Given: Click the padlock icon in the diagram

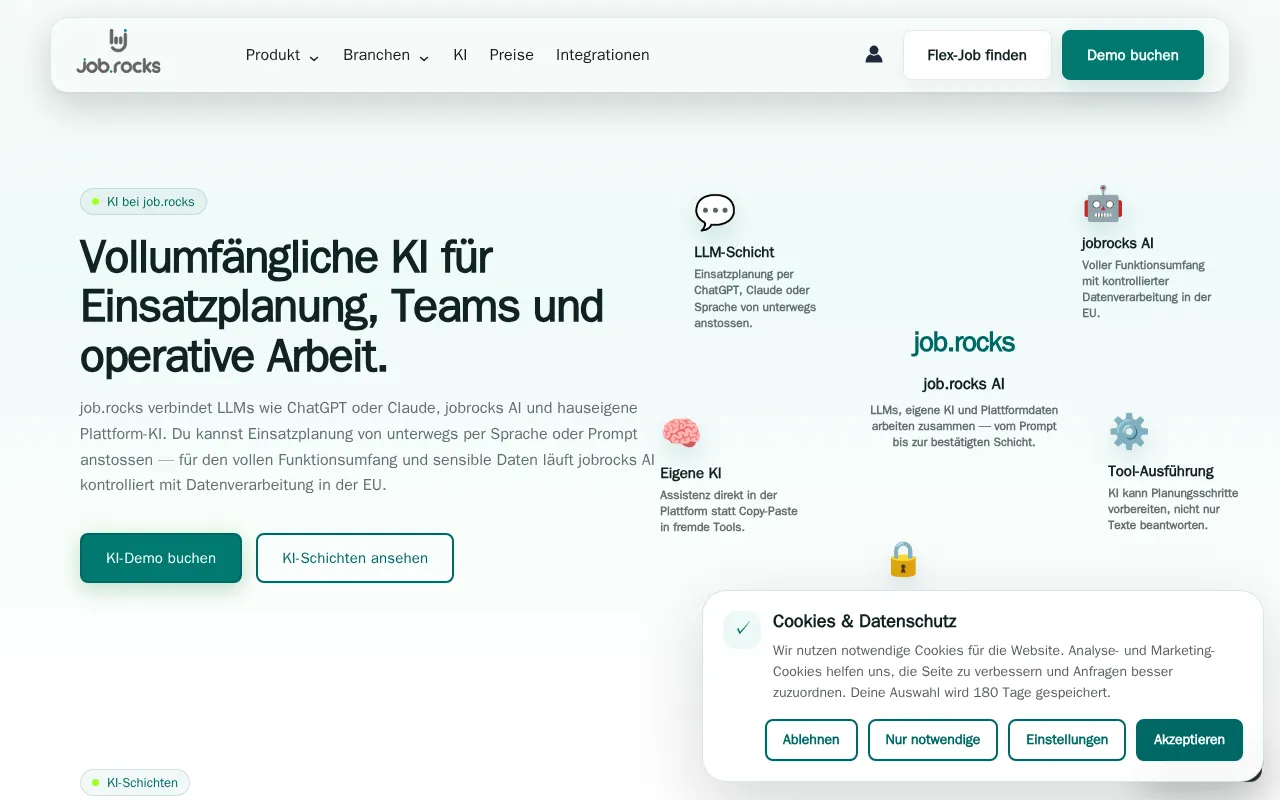Looking at the screenshot, I should pyautogui.click(x=903, y=559).
